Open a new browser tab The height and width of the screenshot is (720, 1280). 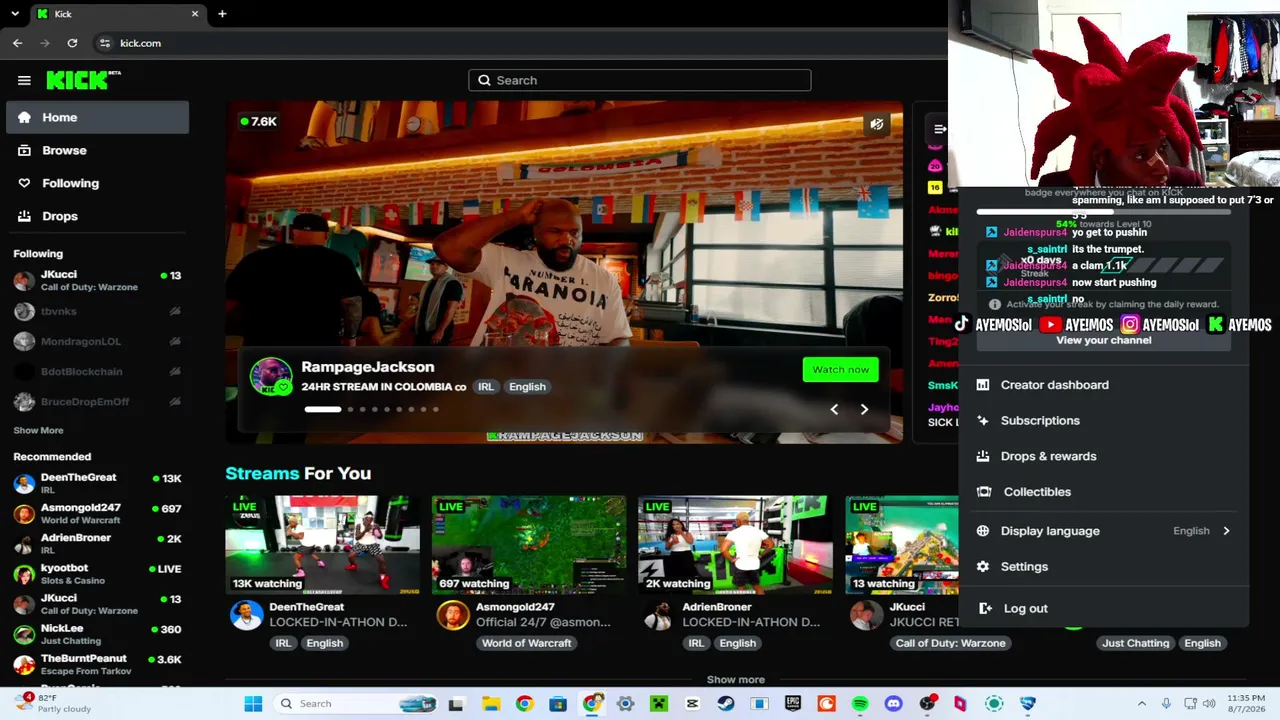click(x=222, y=14)
